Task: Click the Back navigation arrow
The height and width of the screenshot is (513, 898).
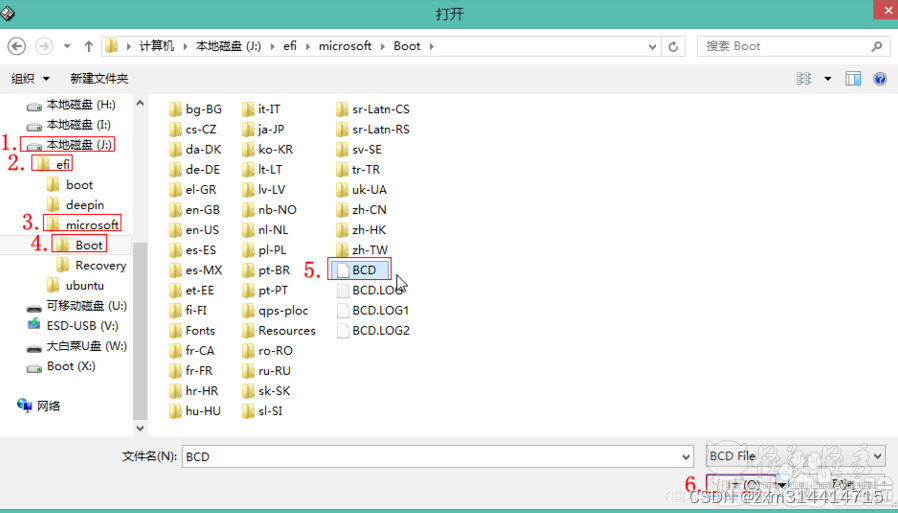Action: (16, 46)
